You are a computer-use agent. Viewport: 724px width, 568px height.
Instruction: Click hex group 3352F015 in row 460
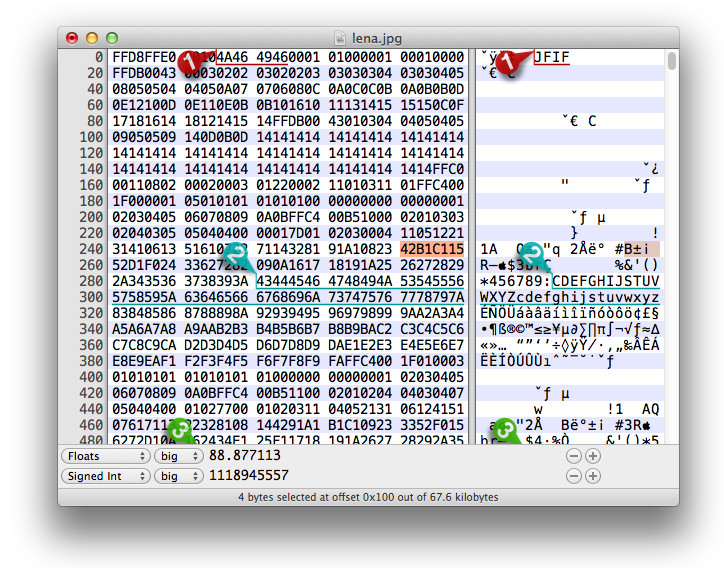(x=432, y=425)
